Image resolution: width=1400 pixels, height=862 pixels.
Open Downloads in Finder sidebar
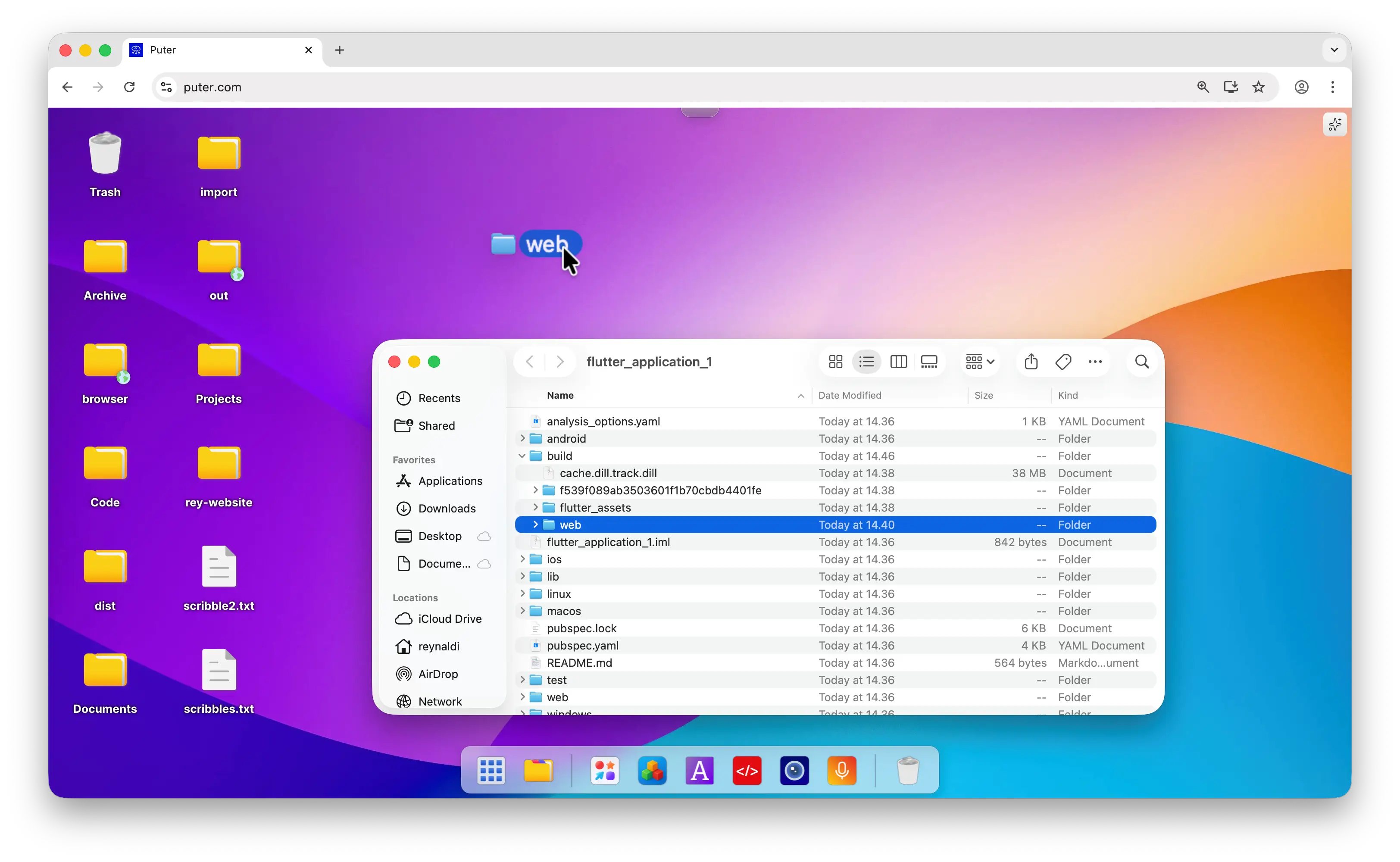[446, 508]
